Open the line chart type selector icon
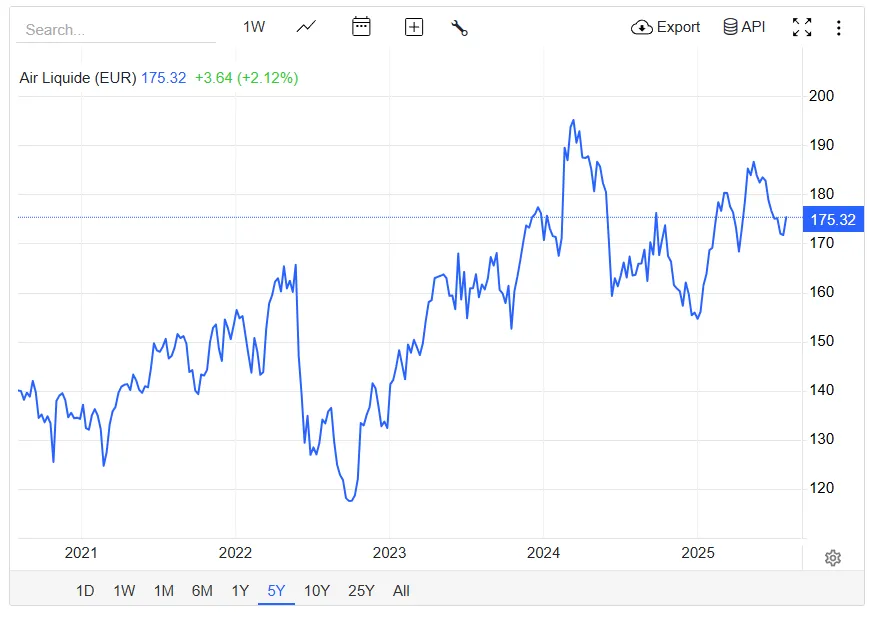The height and width of the screenshot is (617, 877). click(306, 27)
